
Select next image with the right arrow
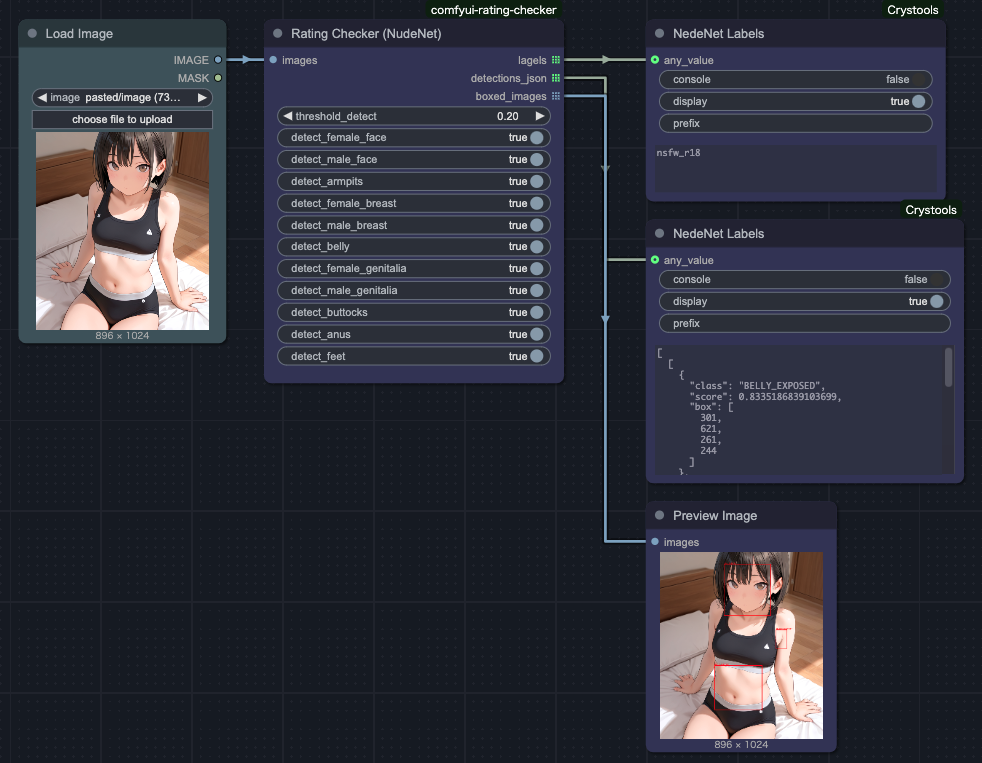click(x=202, y=98)
